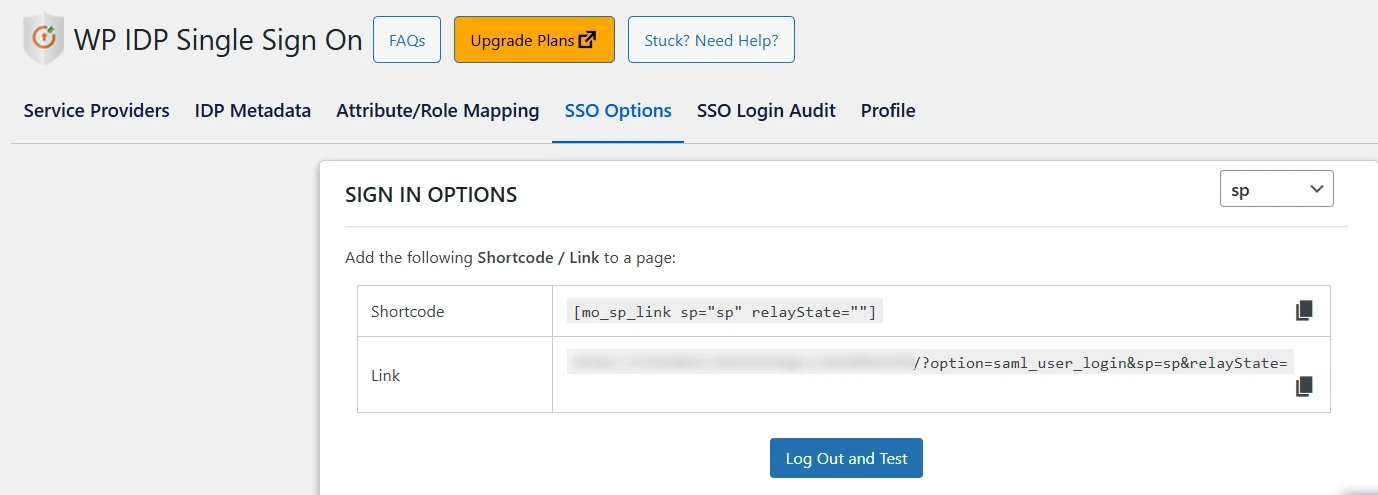1378x495 pixels.
Task: Click the Log Out and Test button
Action: tap(846, 458)
